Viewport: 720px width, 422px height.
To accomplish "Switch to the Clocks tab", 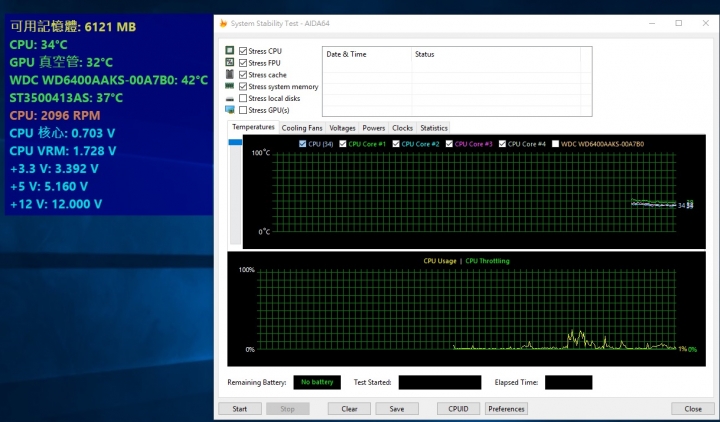I will [x=402, y=128].
